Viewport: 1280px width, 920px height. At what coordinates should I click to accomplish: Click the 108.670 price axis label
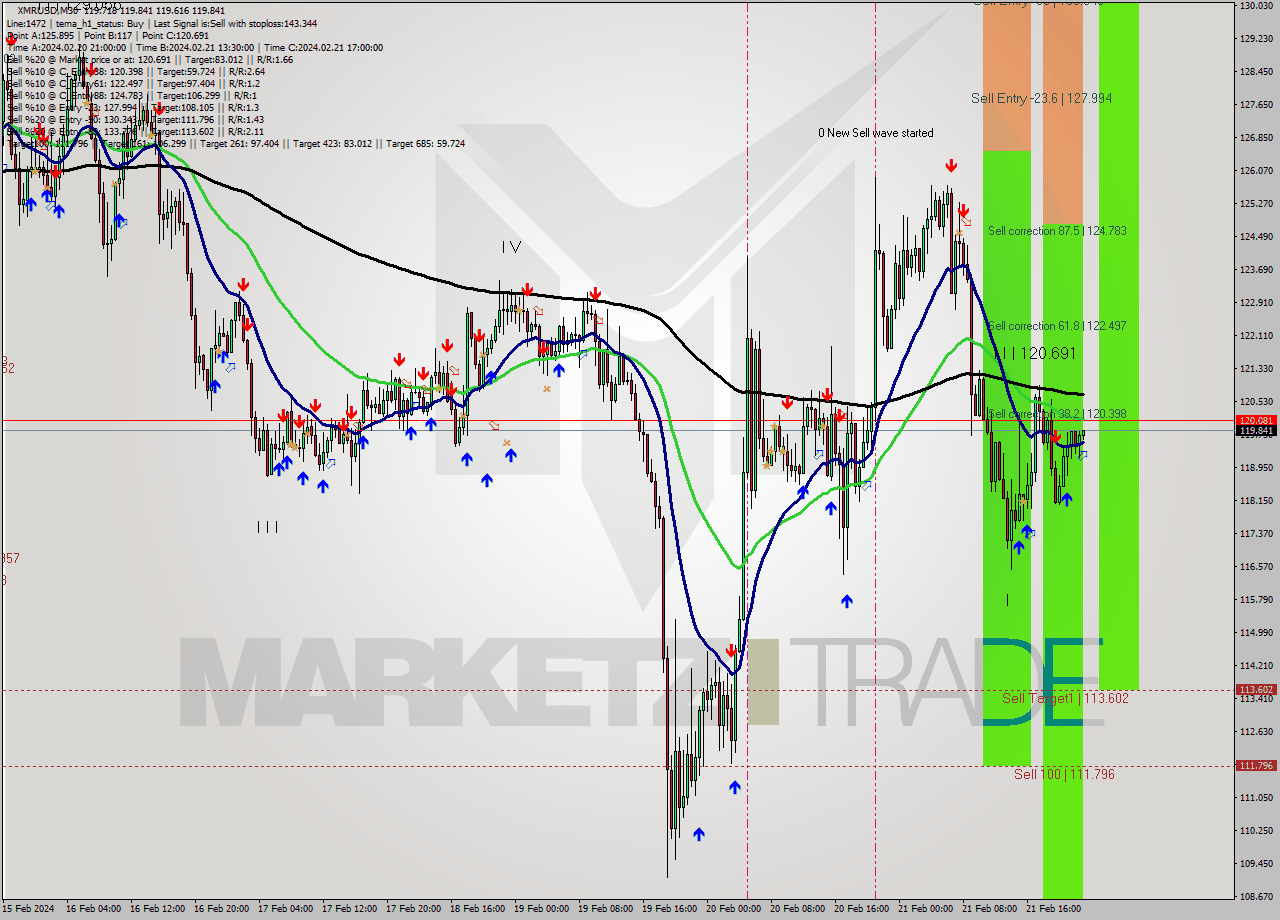(1255, 896)
